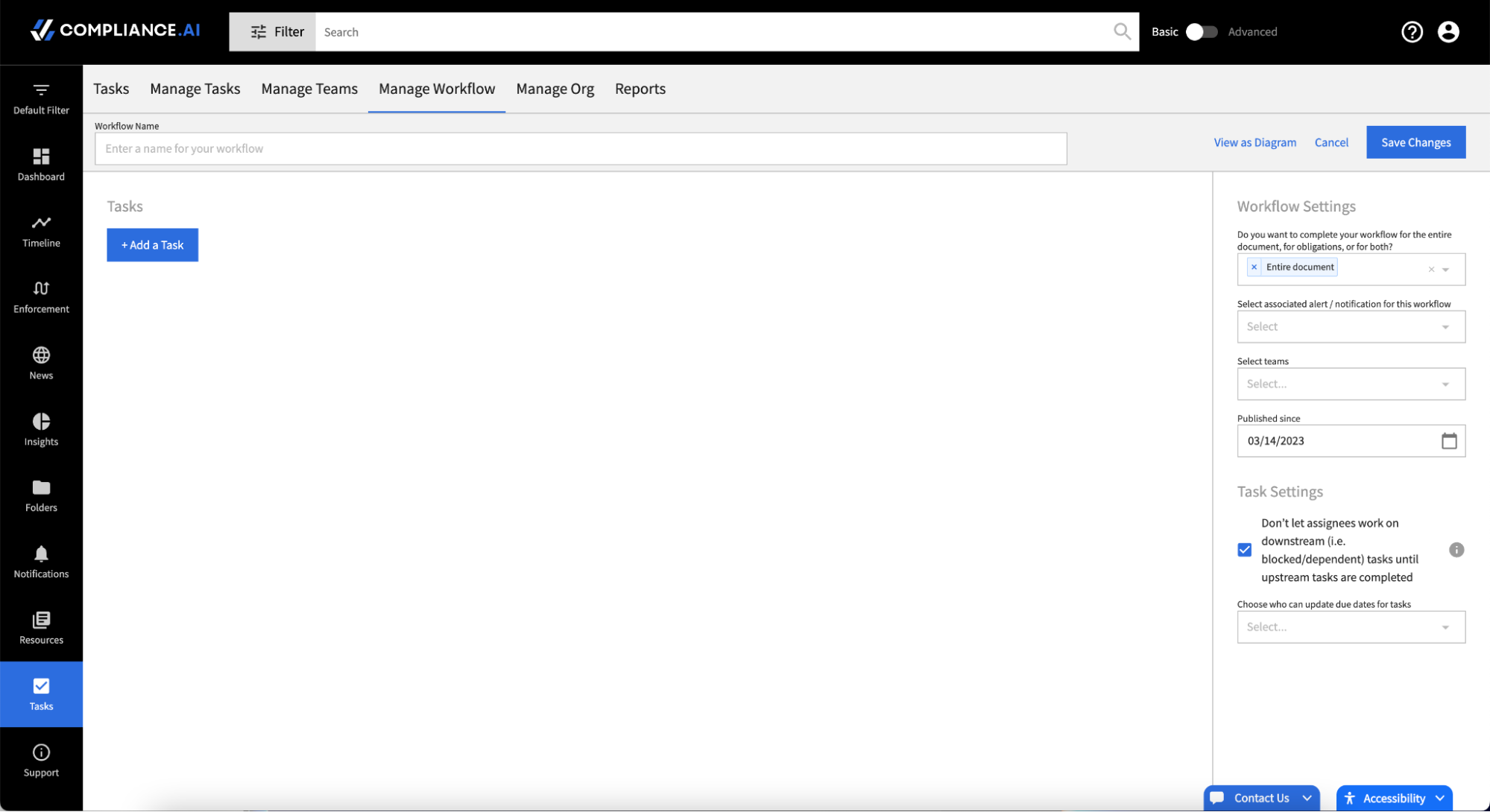
Task: Open the Filter button
Action: point(273,32)
